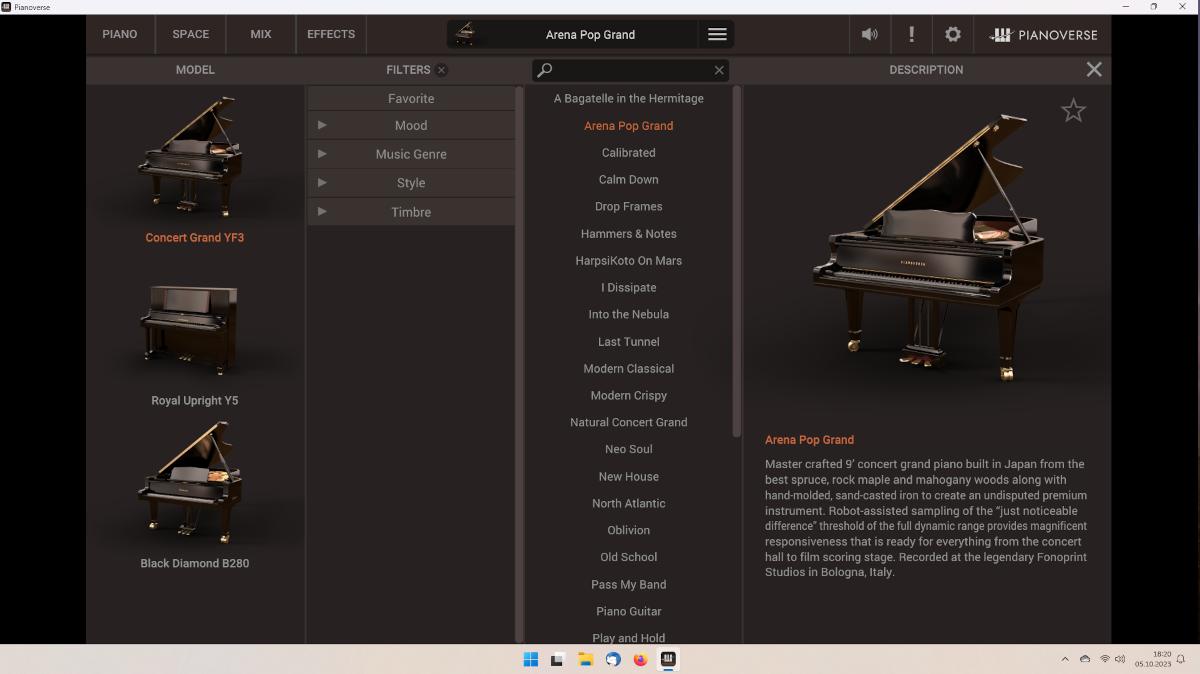Select the Drop Frames preset
The height and width of the screenshot is (674, 1200).
pyautogui.click(x=629, y=207)
